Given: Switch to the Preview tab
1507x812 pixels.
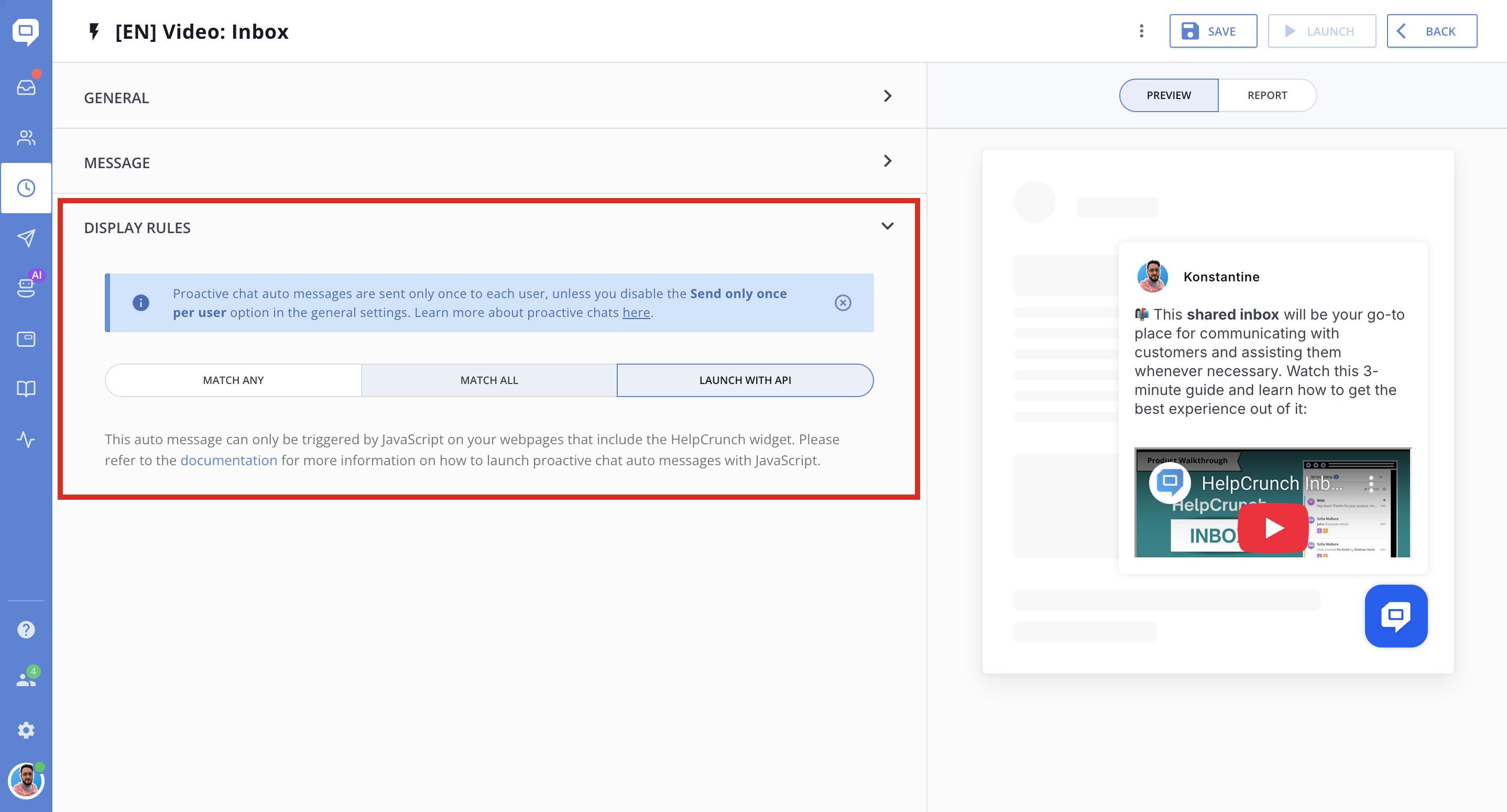Looking at the screenshot, I should tap(1169, 95).
